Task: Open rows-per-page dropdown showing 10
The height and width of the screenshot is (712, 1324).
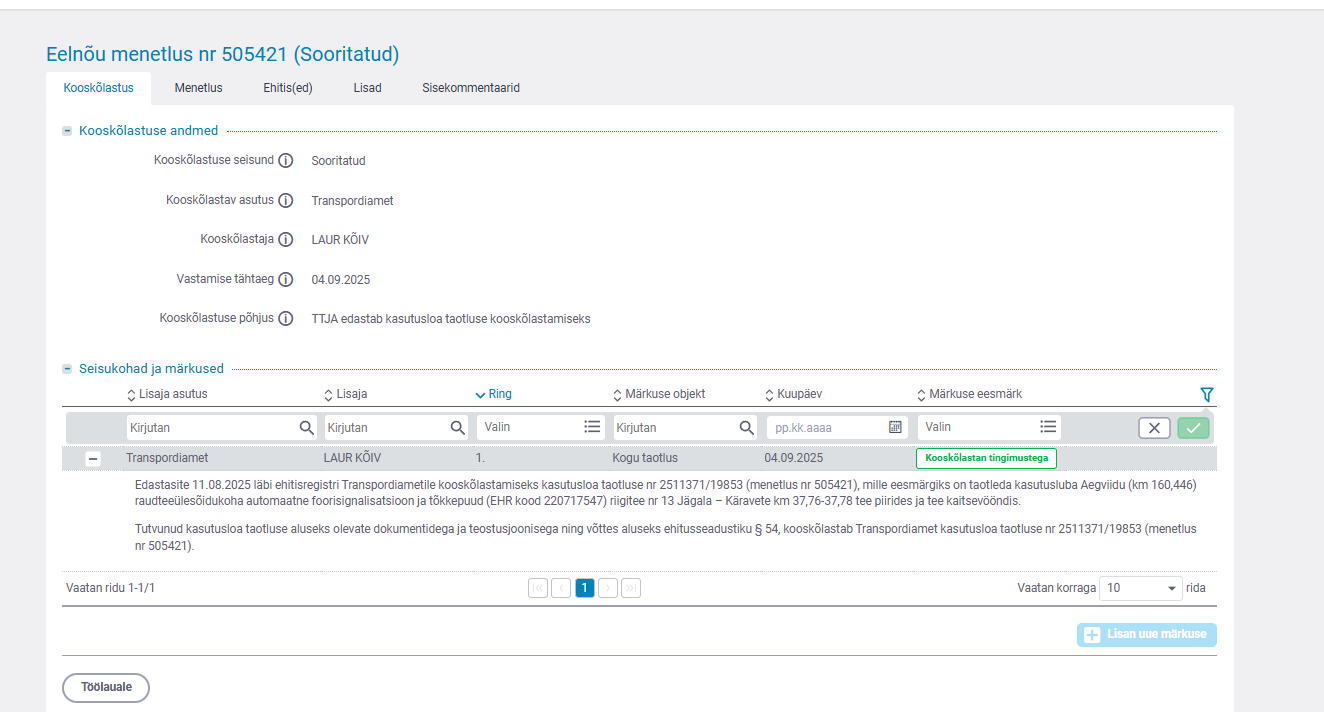Action: coord(1140,588)
